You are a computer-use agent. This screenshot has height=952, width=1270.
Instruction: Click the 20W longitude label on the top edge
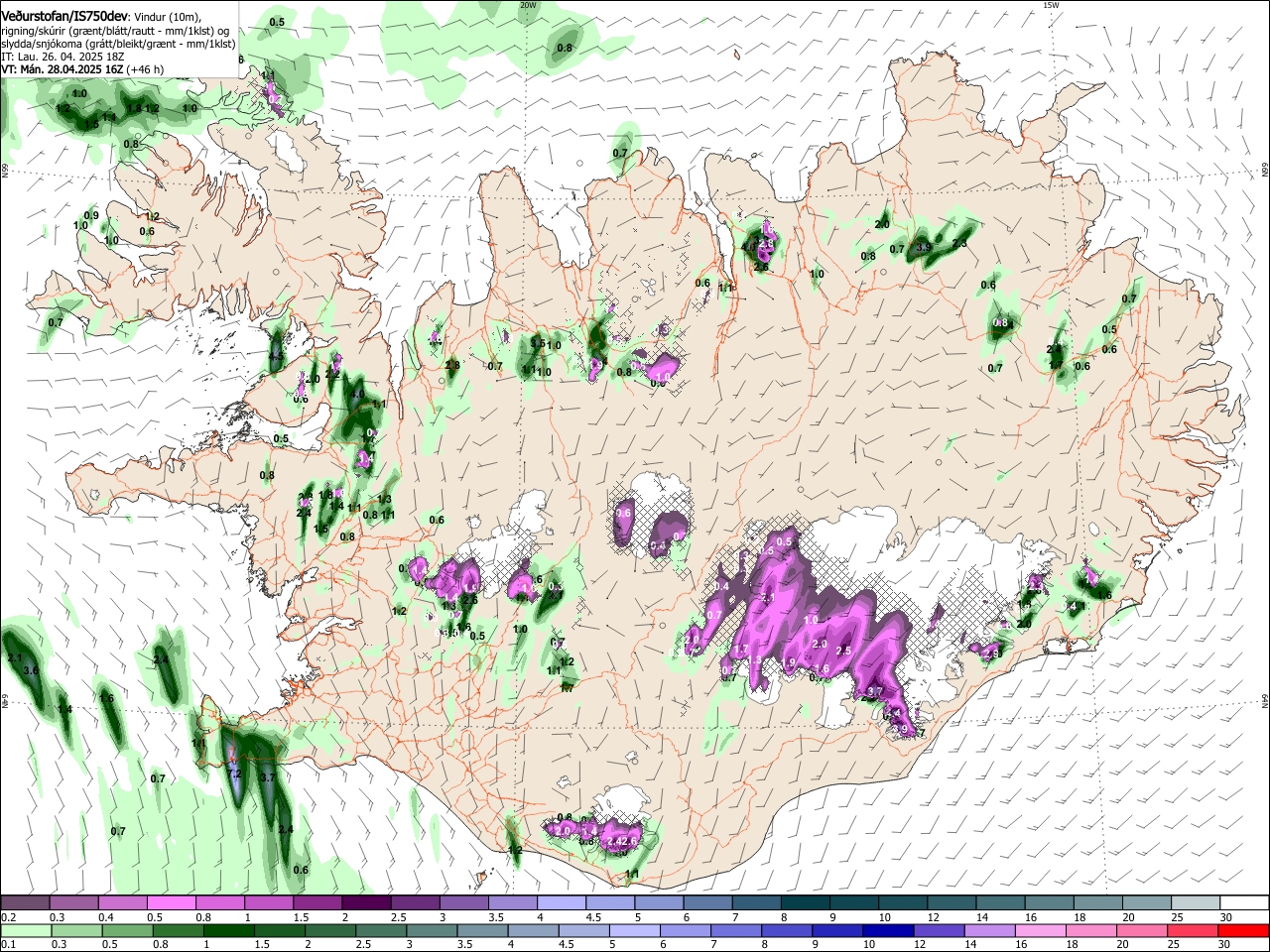528,5
